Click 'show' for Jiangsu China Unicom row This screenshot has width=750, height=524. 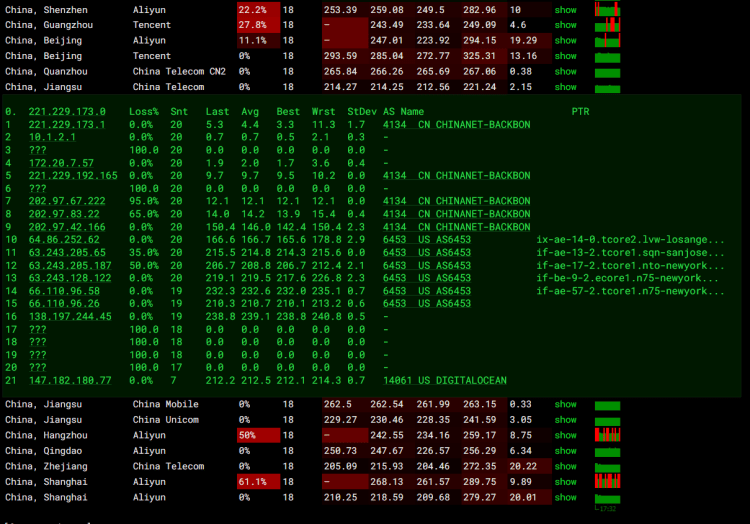click(565, 420)
